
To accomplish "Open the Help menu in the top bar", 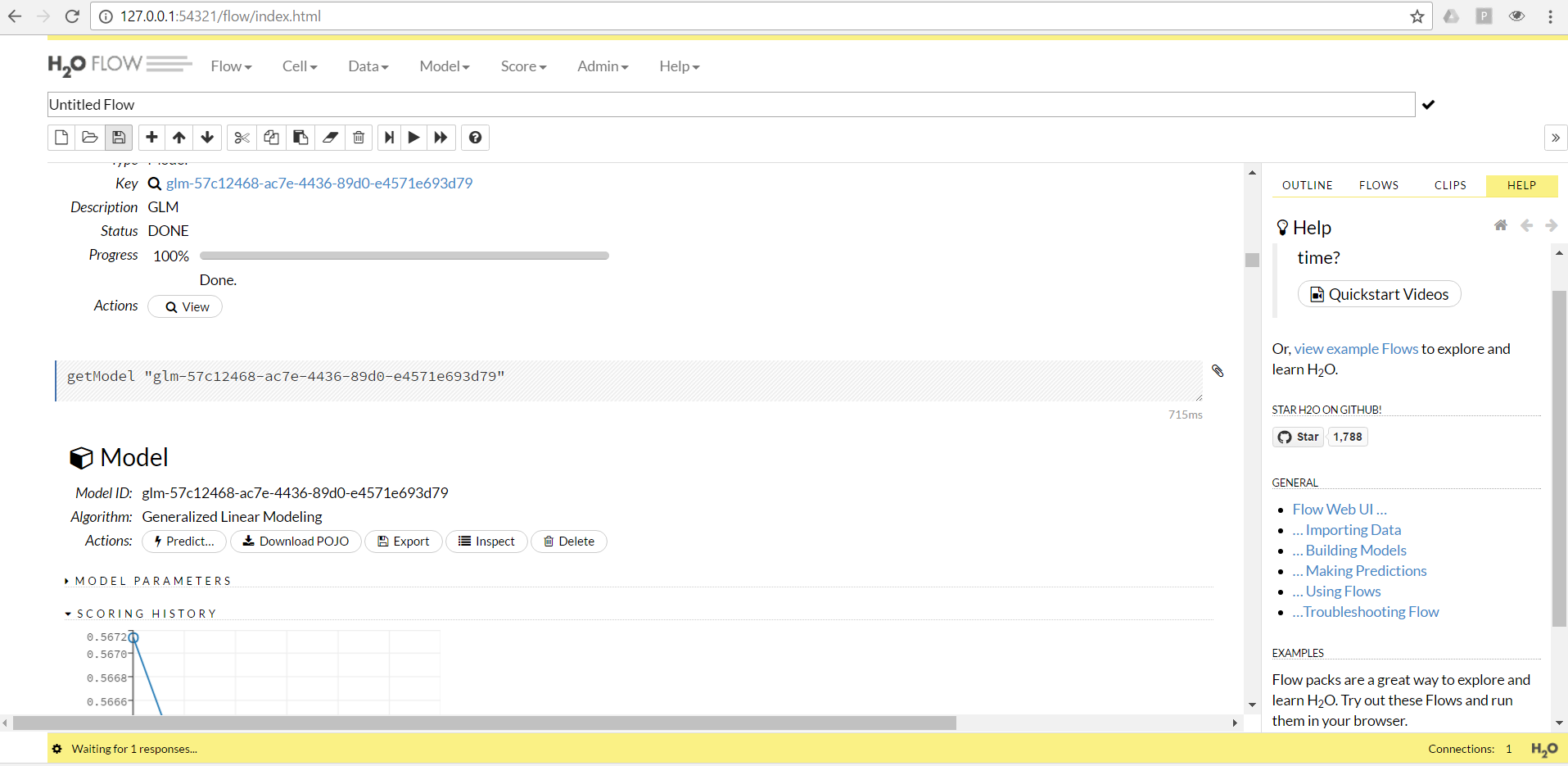I will click(x=680, y=66).
